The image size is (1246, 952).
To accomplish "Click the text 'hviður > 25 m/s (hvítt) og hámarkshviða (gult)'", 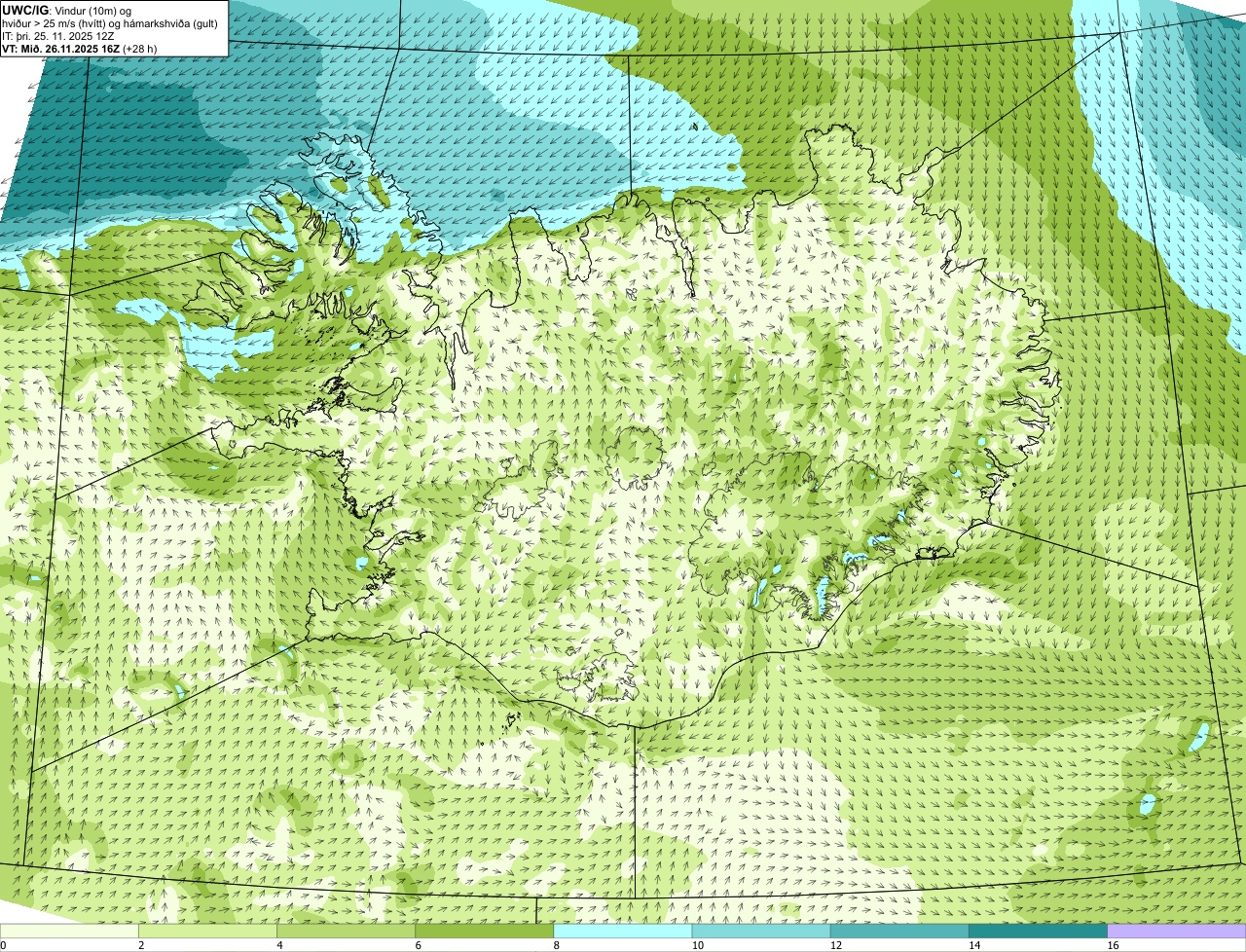I will [110, 23].
